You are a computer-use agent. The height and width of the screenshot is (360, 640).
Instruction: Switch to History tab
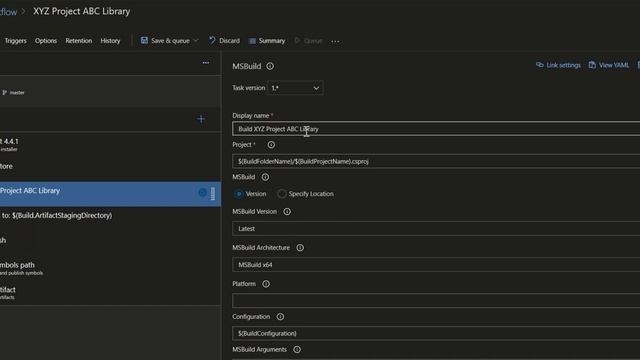[x=110, y=41]
